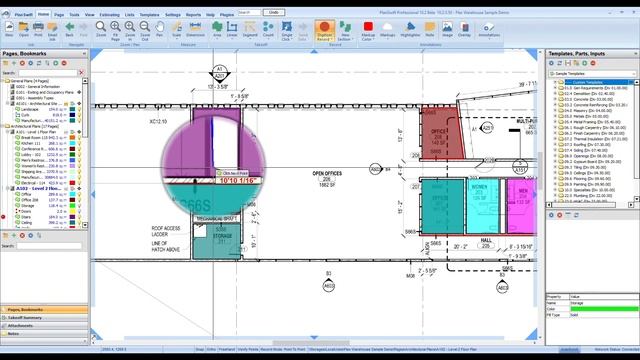Select the Pan hand tool
Screen dimensions: 640x360
pos(160,29)
